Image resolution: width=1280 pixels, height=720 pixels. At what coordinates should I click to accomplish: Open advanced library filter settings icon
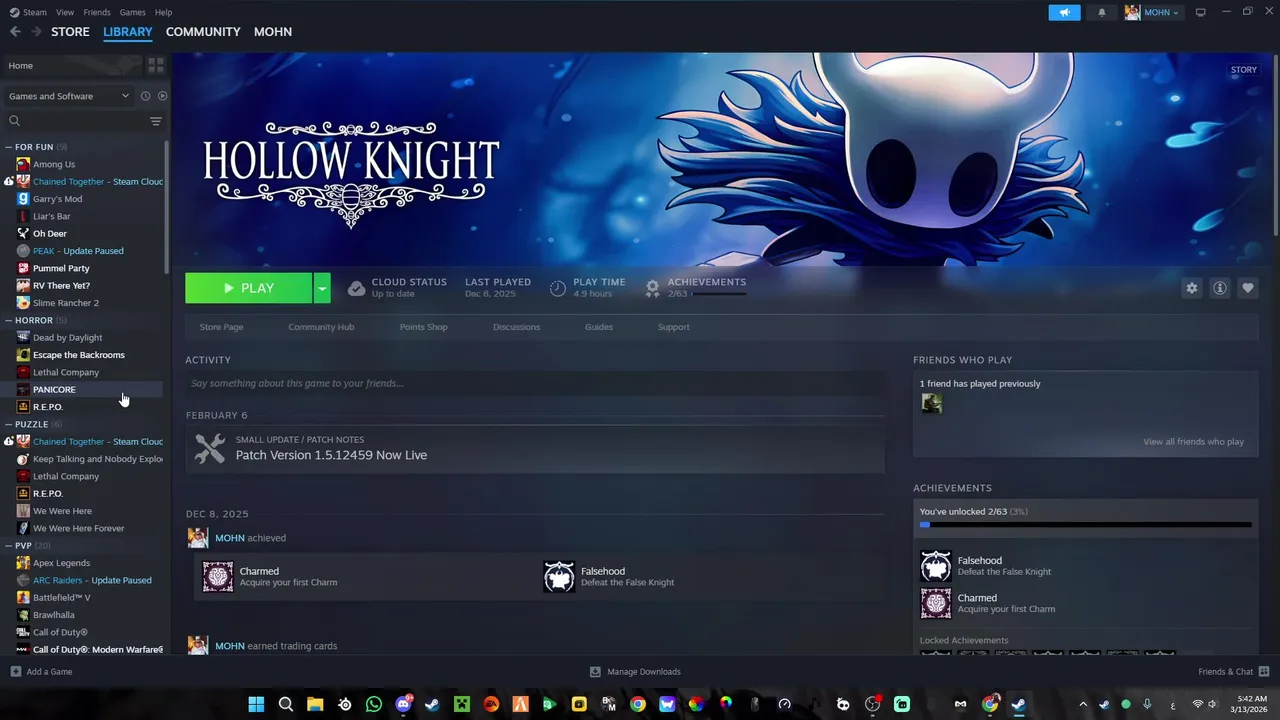[x=156, y=121]
